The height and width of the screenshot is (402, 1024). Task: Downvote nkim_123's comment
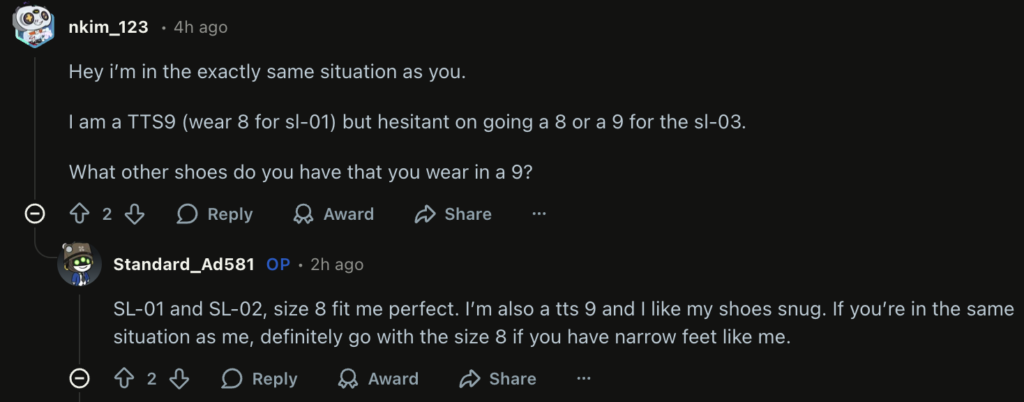(x=136, y=214)
